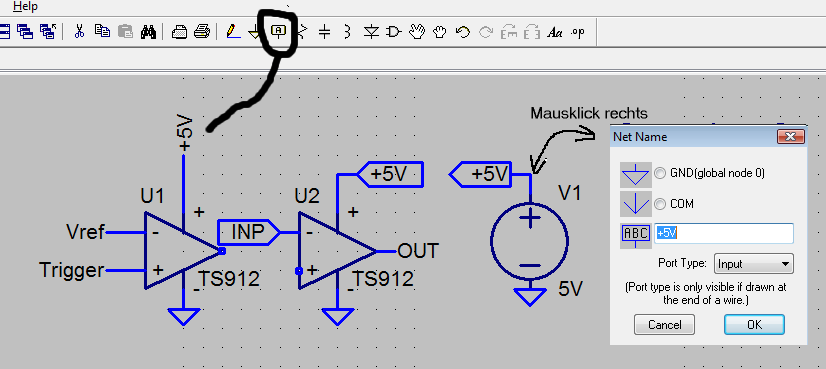Click the vertical +5V label above U1
Image resolution: width=826 pixels, height=369 pixels.
pyautogui.click(x=185, y=134)
